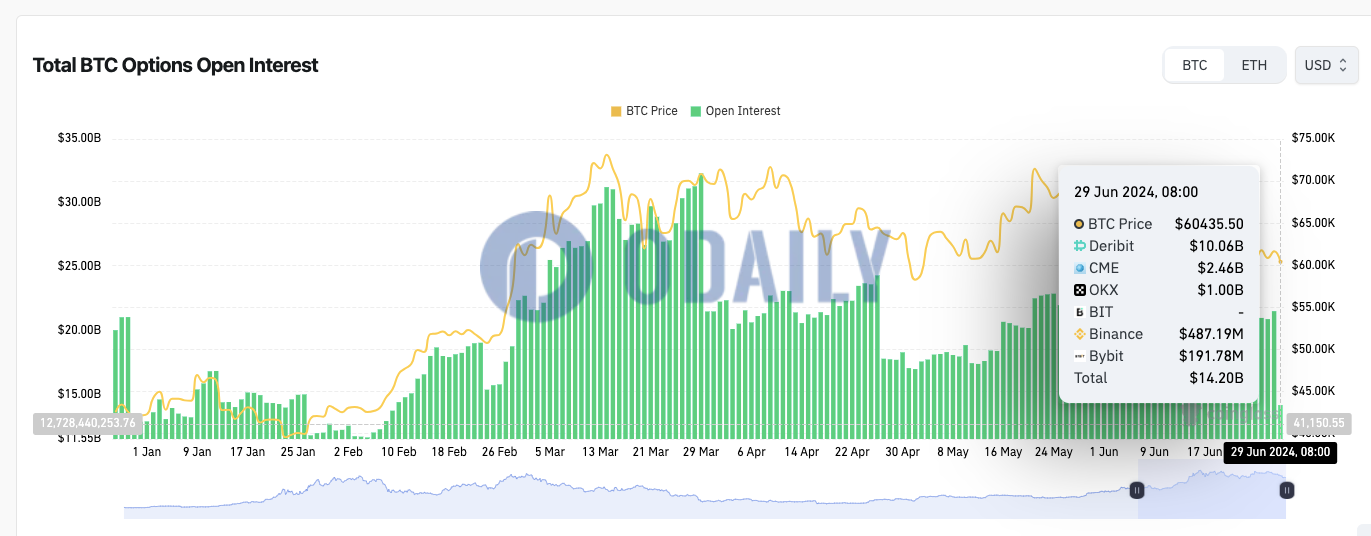
Task: Click the Deribit icon in tooltip
Action: [1079, 246]
